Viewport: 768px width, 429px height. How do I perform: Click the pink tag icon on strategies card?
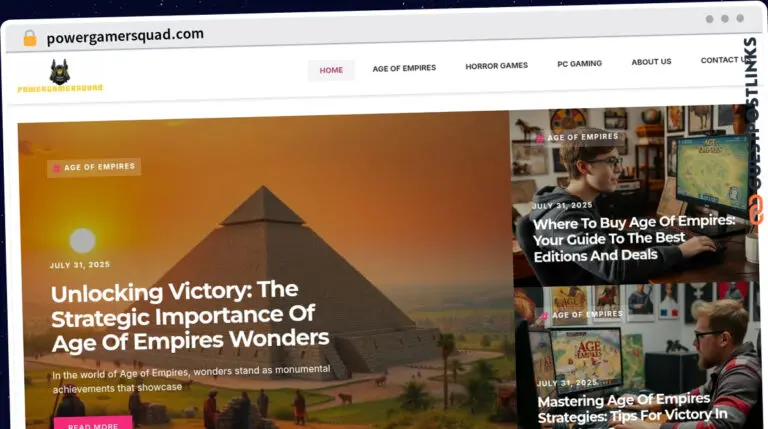tap(544, 316)
